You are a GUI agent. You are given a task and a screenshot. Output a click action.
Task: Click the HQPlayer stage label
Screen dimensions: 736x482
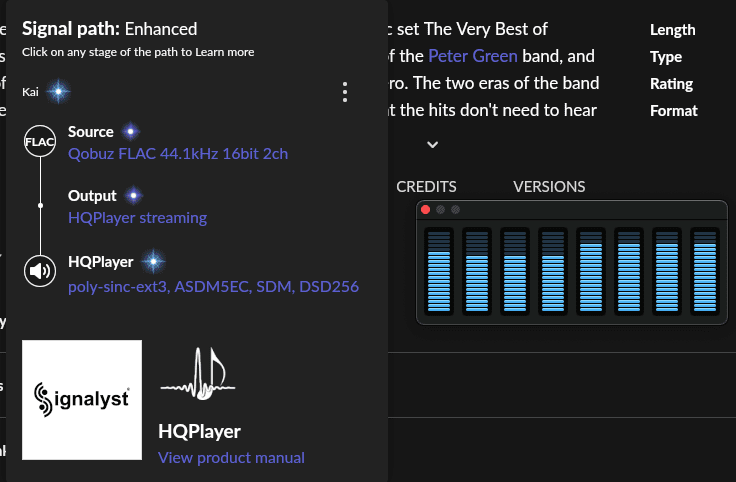click(100, 262)
